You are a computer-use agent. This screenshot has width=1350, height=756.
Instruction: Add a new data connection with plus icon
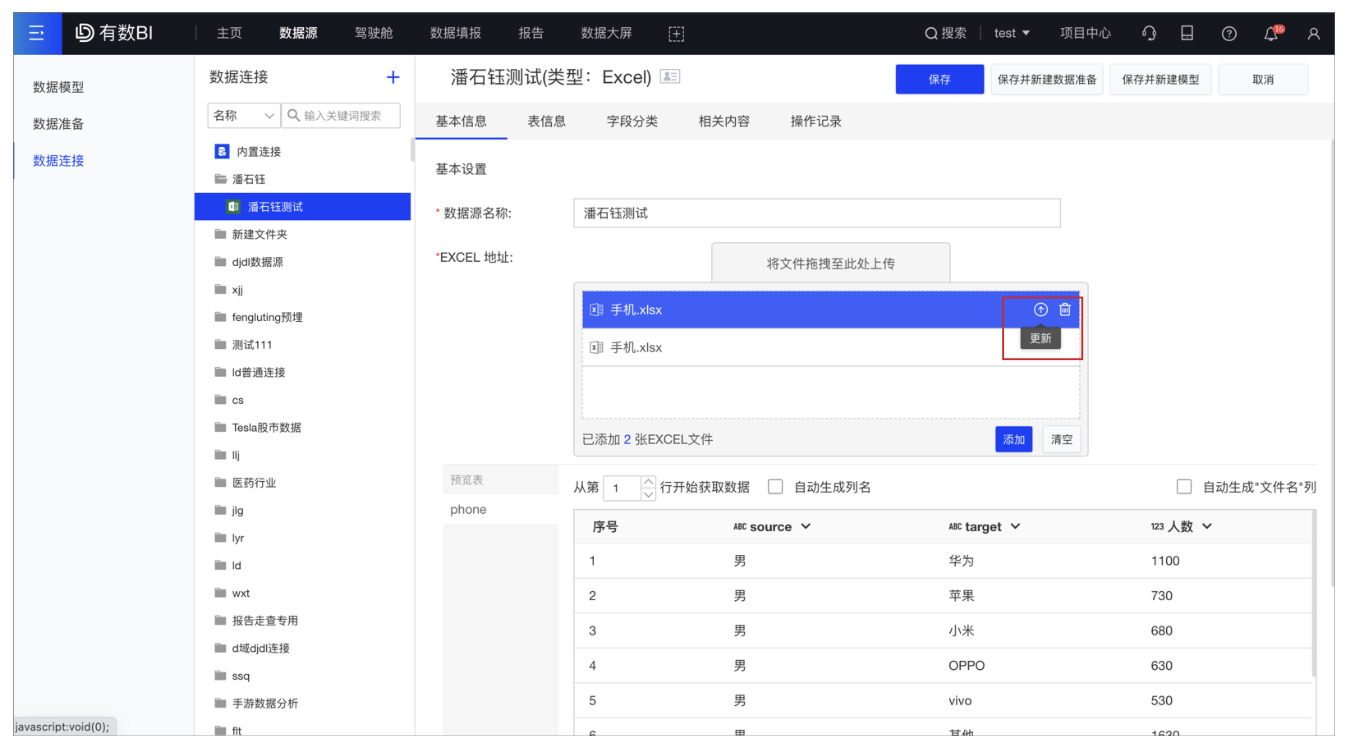[x=392, y=76]
